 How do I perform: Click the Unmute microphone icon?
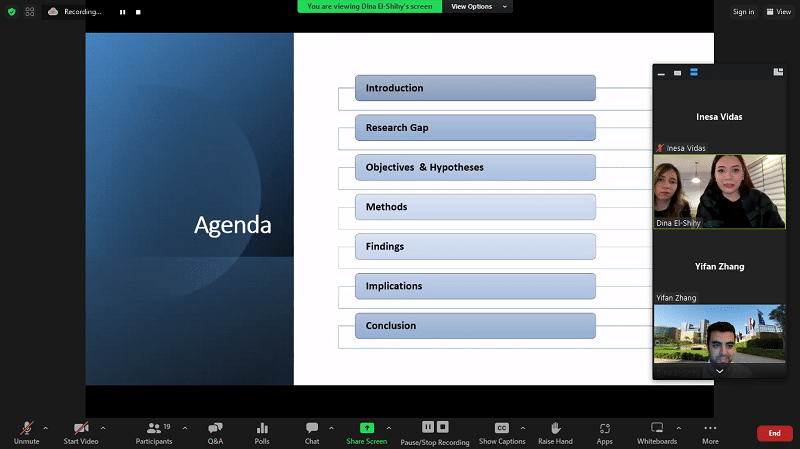pos(26,428)
